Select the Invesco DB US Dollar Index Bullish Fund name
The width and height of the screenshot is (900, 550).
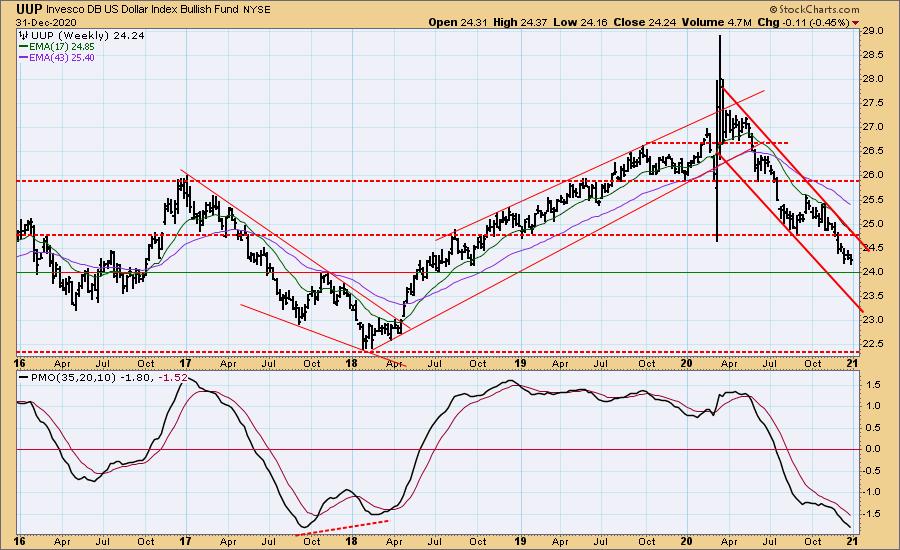142,10
